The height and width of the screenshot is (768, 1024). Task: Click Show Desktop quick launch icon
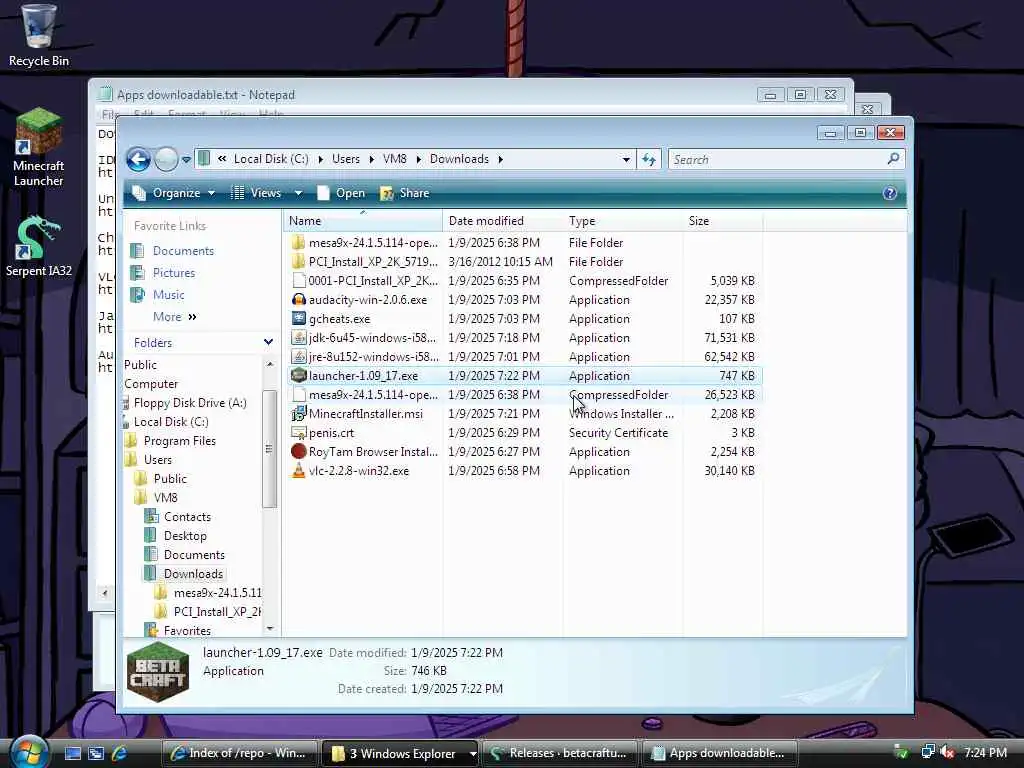coord(73,754)
